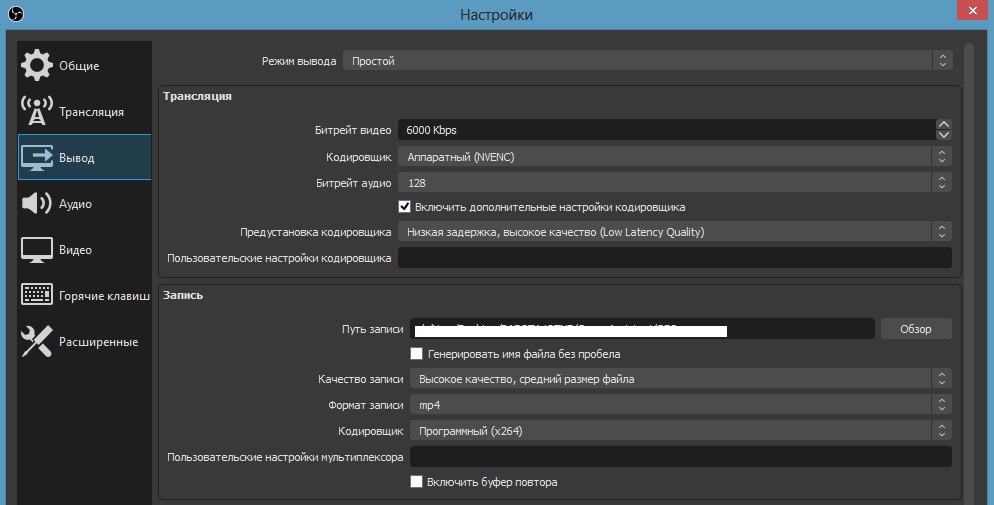Switch to the Трансляция tab
994x505 pixels.
click(x=91, y=112)
